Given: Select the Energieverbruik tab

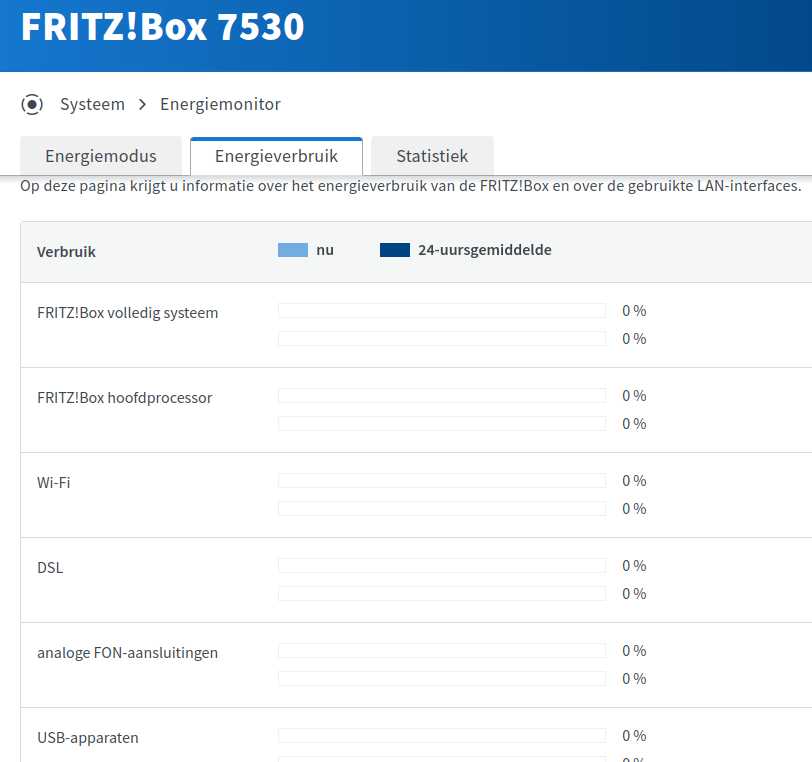Looking at the screenshot, I should tap(276, 157).
